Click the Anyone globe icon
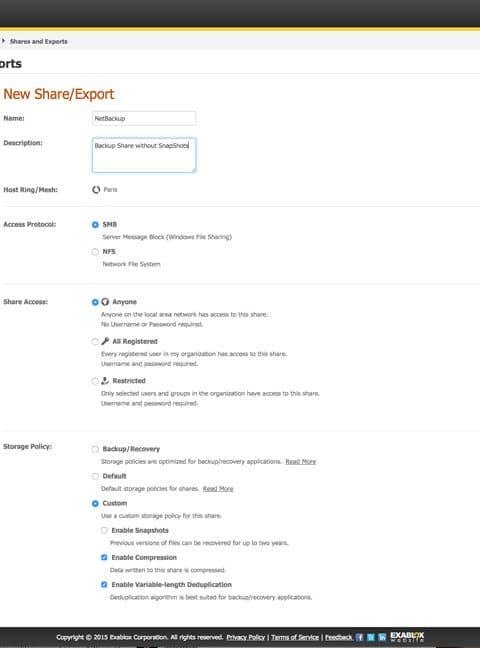Screen dimensions: 480x648 105,302
